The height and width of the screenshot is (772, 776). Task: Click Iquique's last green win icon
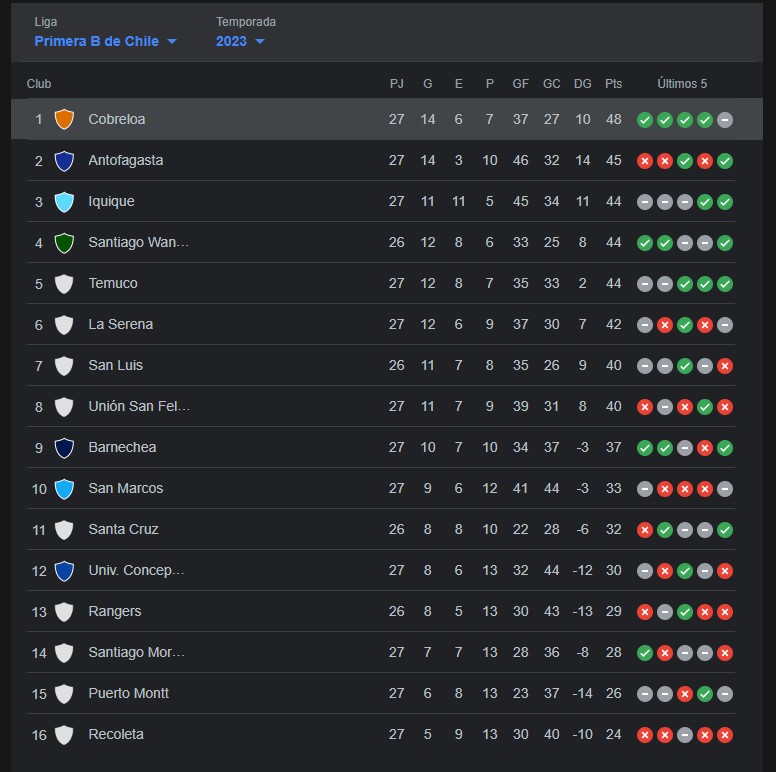click(725, 202)
